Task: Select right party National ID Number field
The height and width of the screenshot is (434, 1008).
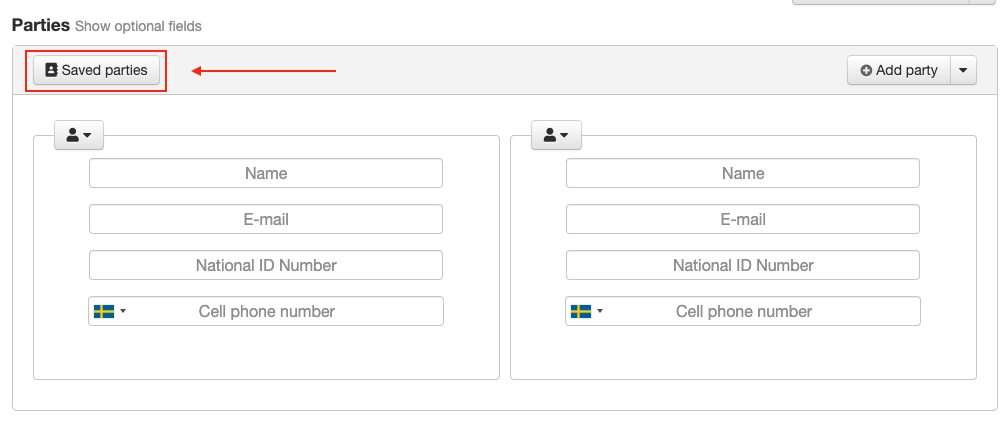Action: point(743,265)
